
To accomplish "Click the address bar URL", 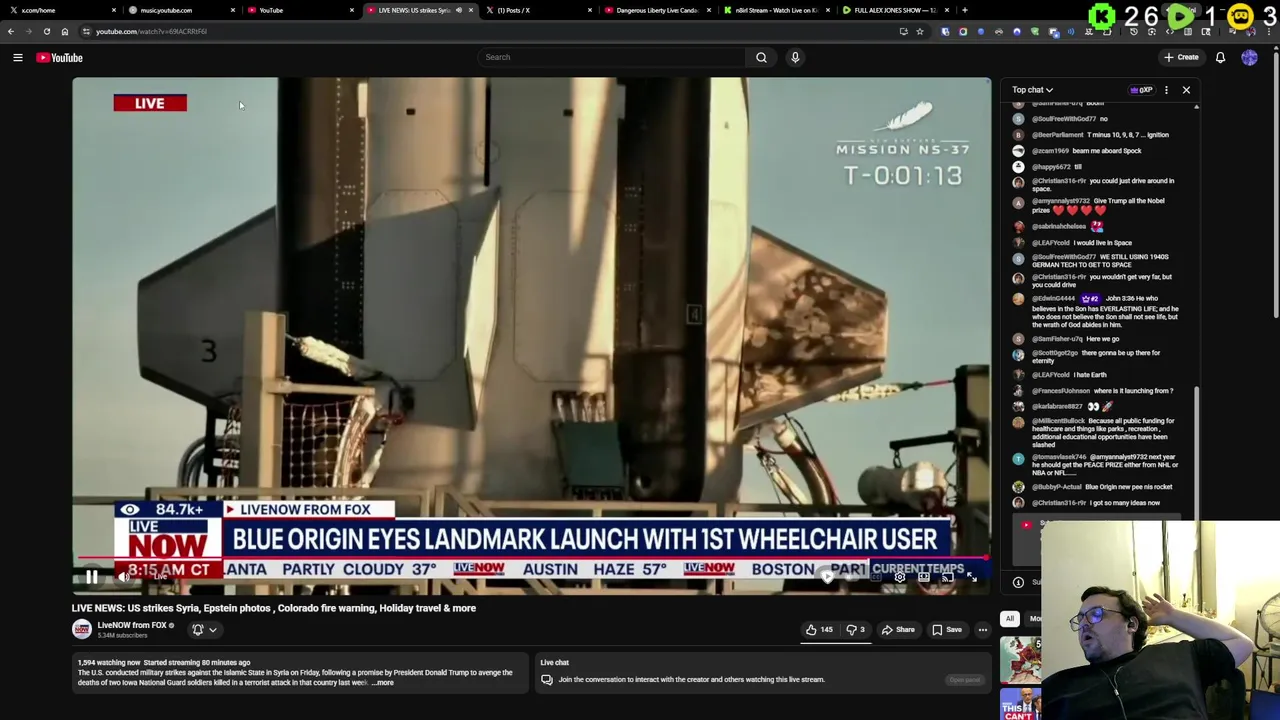I will [x=151, y=31].
